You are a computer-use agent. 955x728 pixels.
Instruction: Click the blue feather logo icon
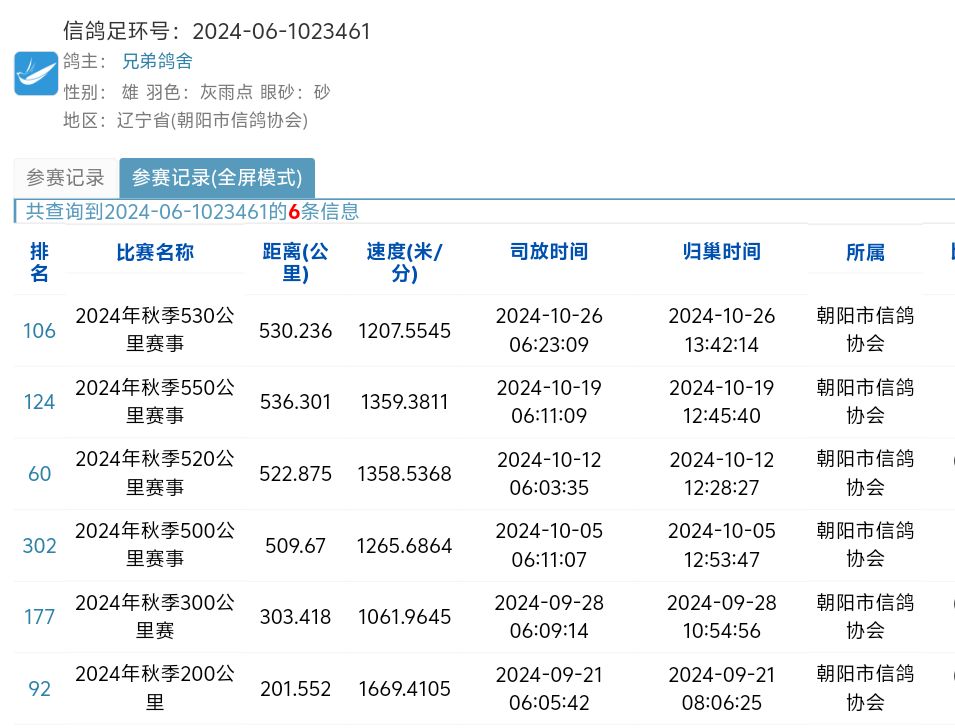pos(36,74)
